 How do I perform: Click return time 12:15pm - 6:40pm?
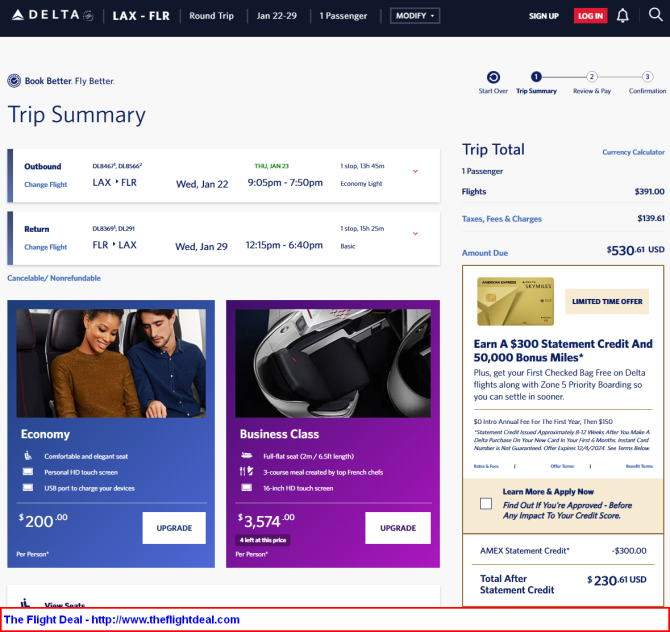[x=284, y=245]
